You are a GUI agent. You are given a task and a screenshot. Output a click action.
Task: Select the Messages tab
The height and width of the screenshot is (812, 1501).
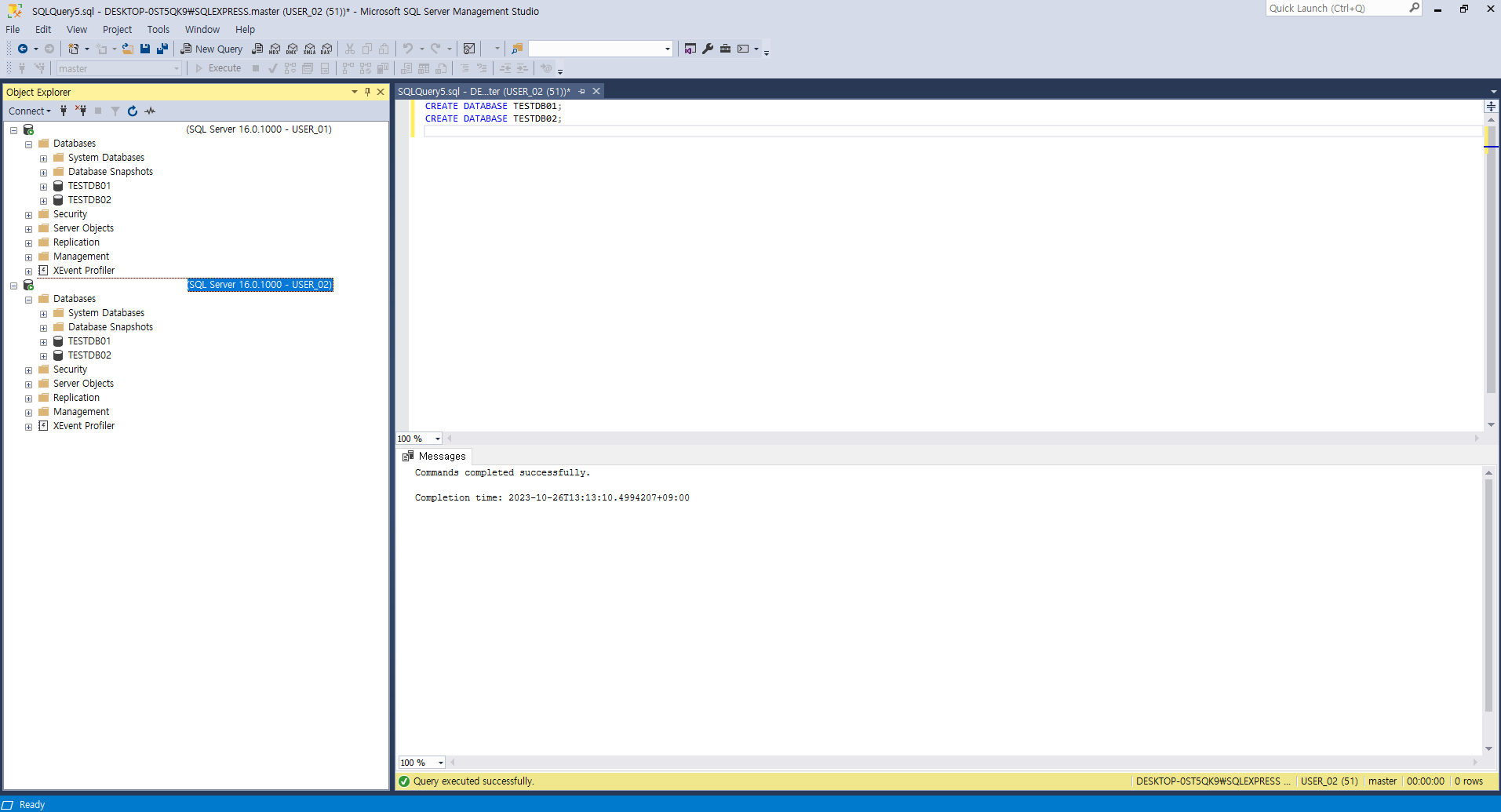(435, 456)
